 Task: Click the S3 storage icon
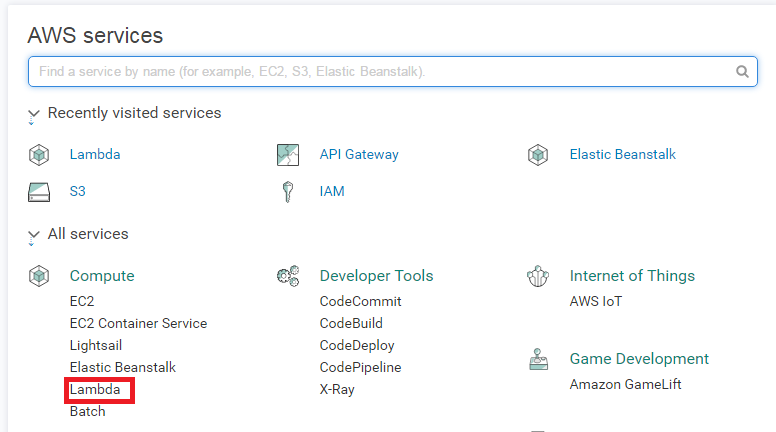(x=39, y=192)
